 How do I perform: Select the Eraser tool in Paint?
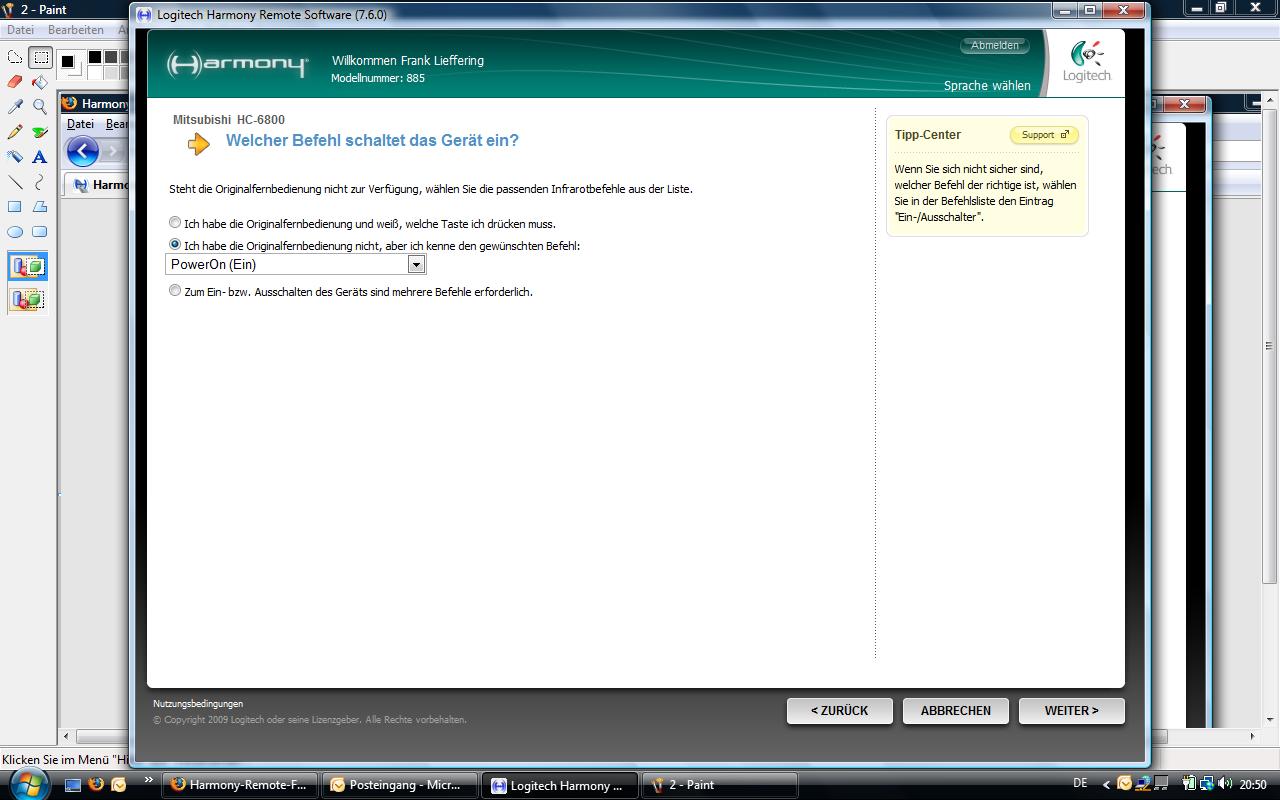tap(15, 82)
